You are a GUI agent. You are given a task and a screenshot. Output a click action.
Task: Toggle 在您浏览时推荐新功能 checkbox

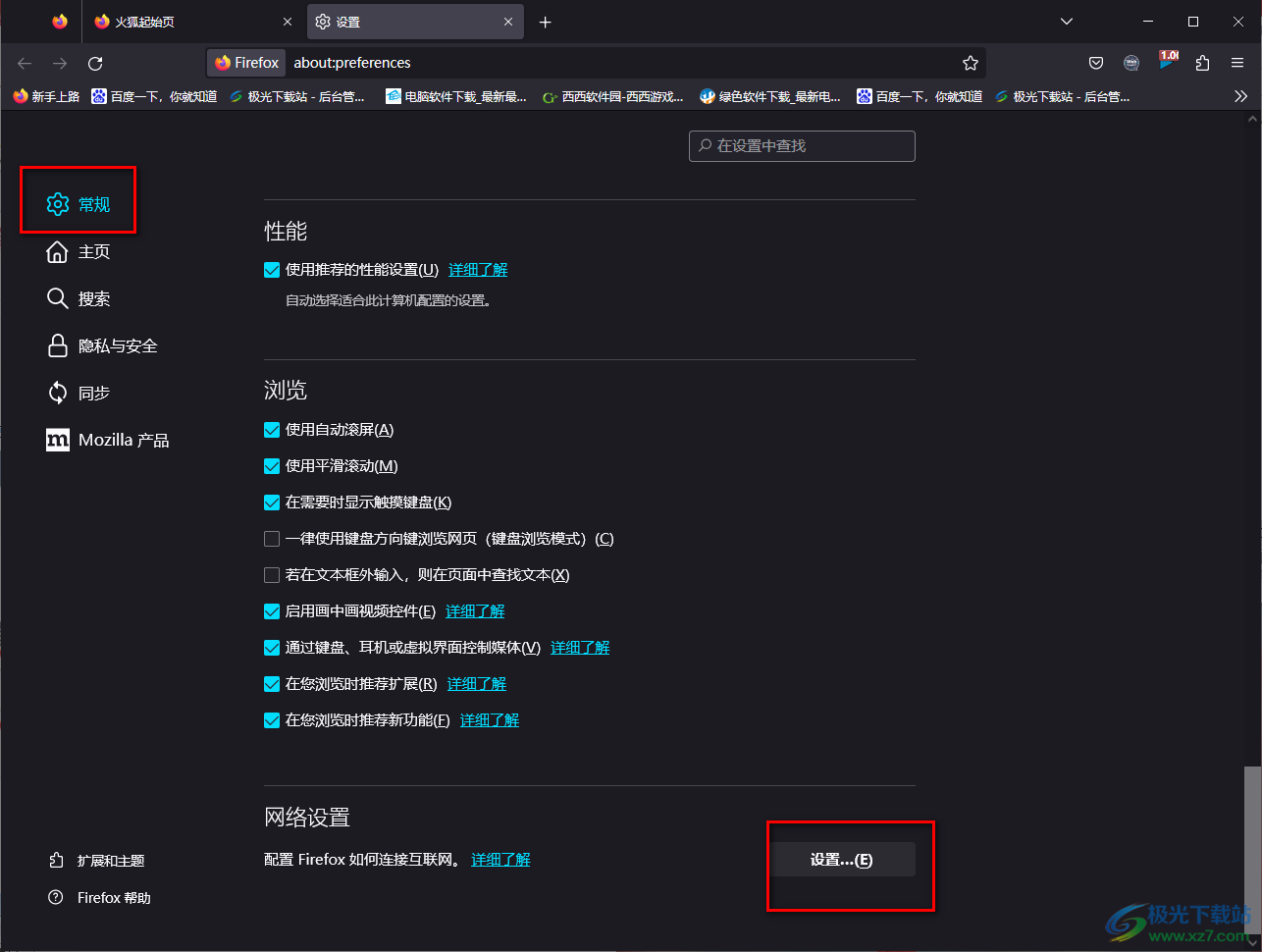click(x=272, y=720)
